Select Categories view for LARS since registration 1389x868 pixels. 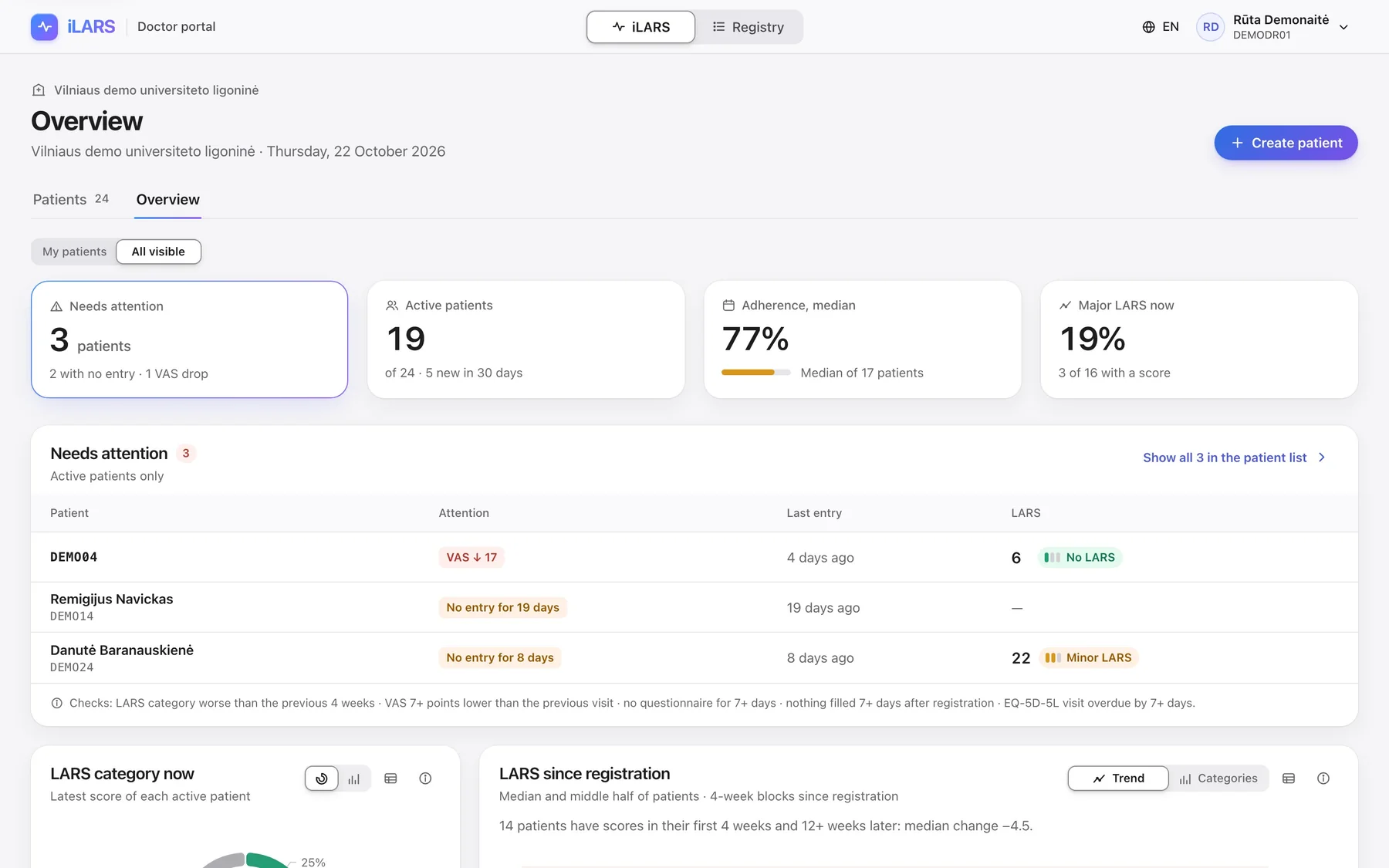click(x=1218, y=778)
